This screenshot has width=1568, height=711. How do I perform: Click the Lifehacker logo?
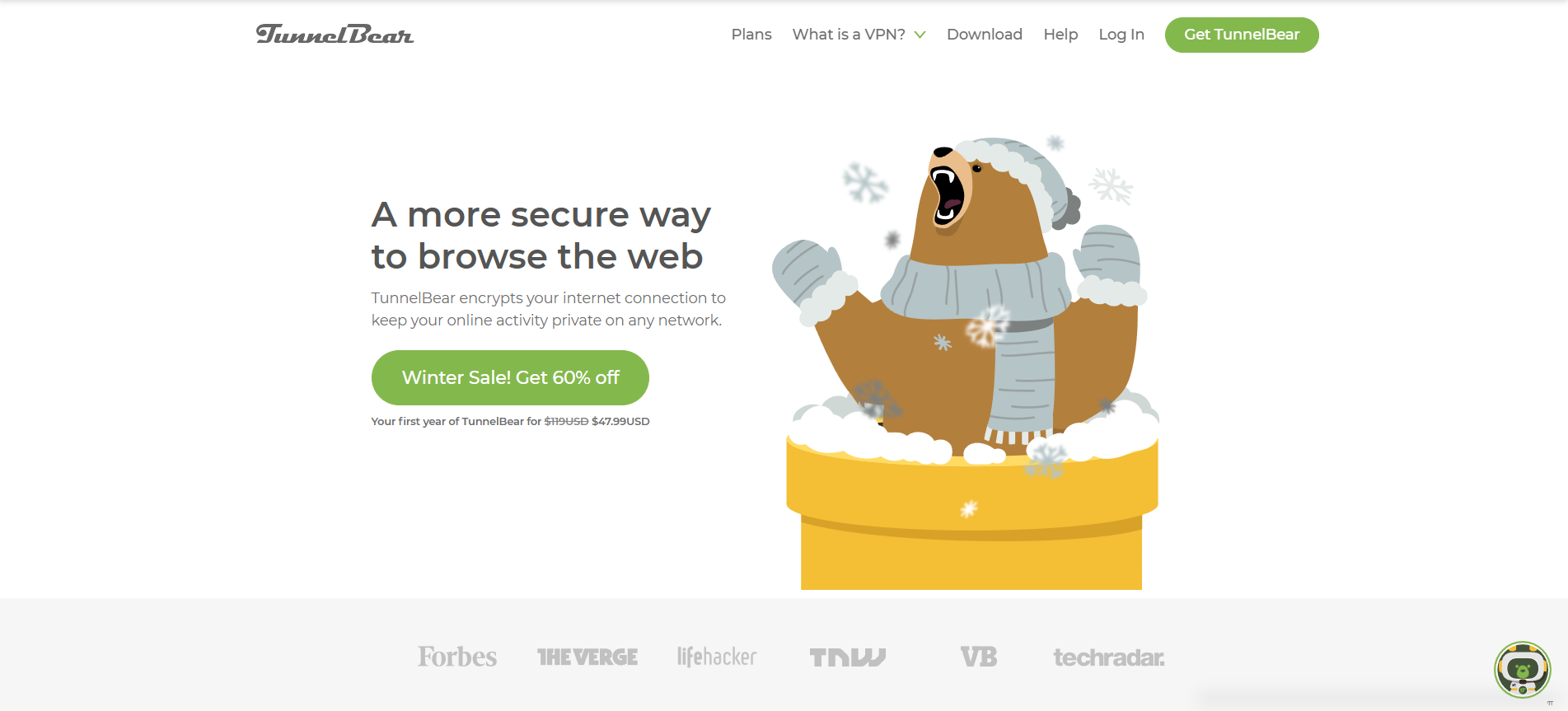[x=717, y=657]
